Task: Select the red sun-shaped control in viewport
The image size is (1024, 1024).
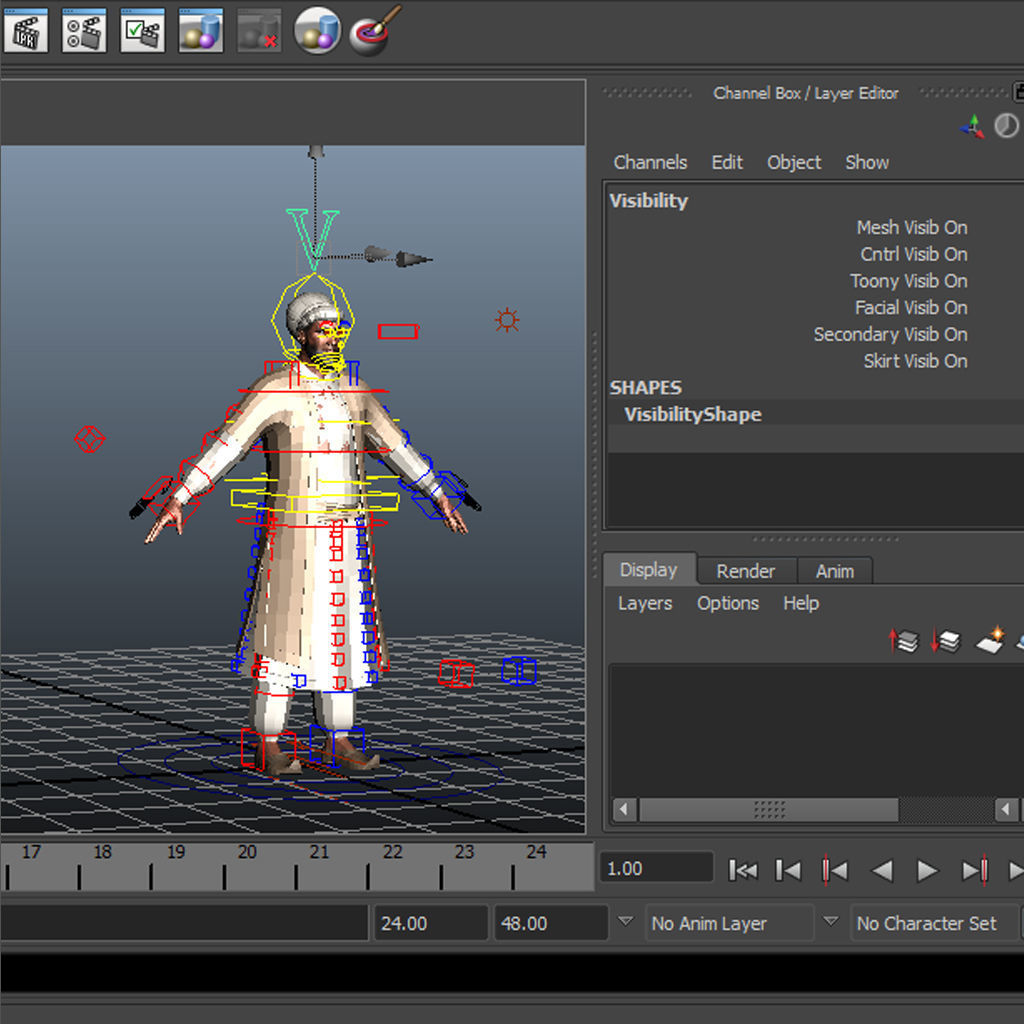Action: click(507, 320)
